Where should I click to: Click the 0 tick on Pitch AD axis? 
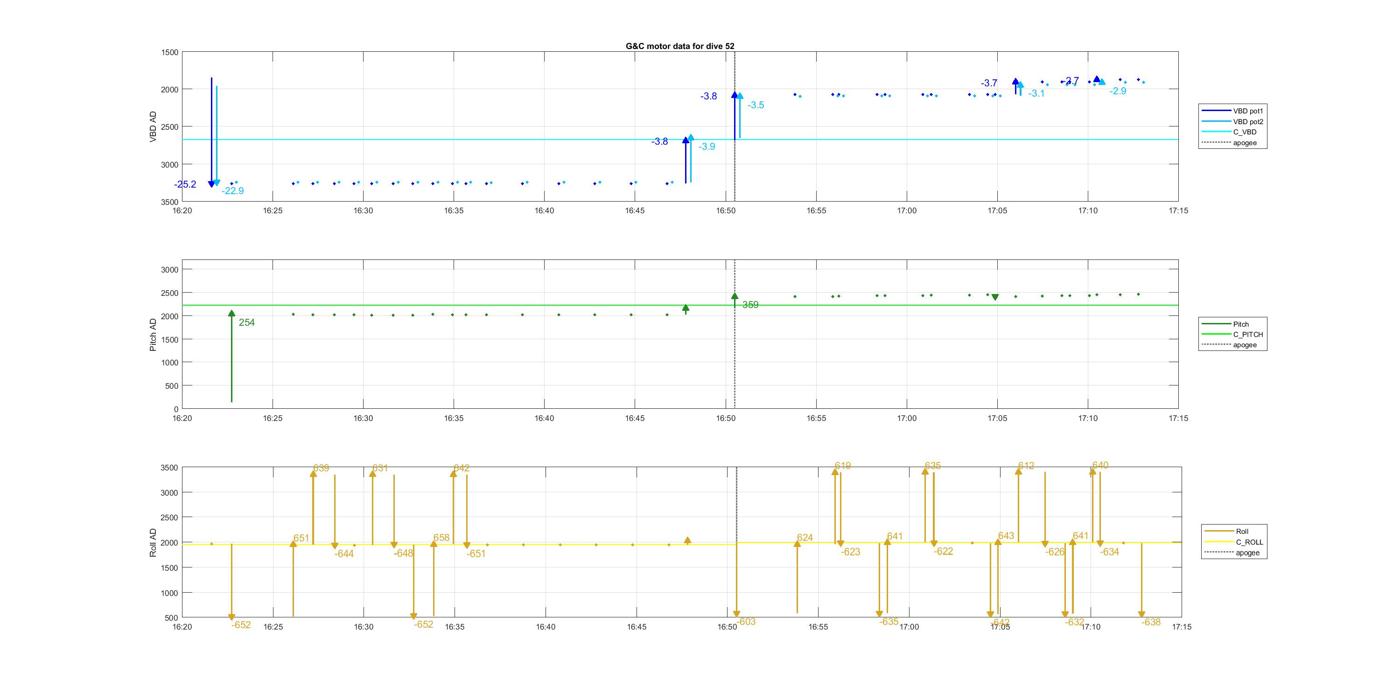tap(176, 409)
